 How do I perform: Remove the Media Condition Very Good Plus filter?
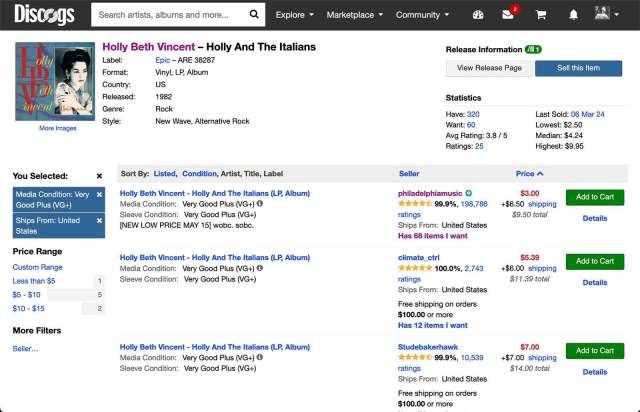tap(99, 193)
